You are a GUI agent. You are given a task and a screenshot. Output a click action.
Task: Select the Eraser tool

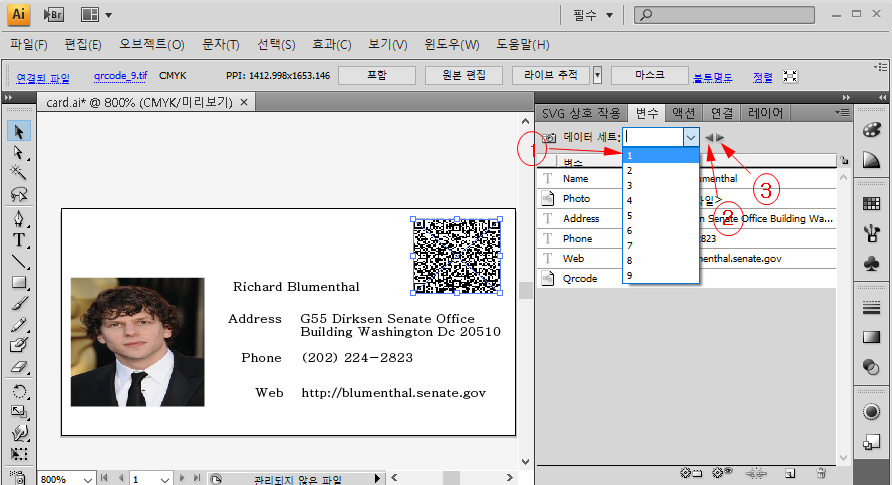[x=18, y=367]
